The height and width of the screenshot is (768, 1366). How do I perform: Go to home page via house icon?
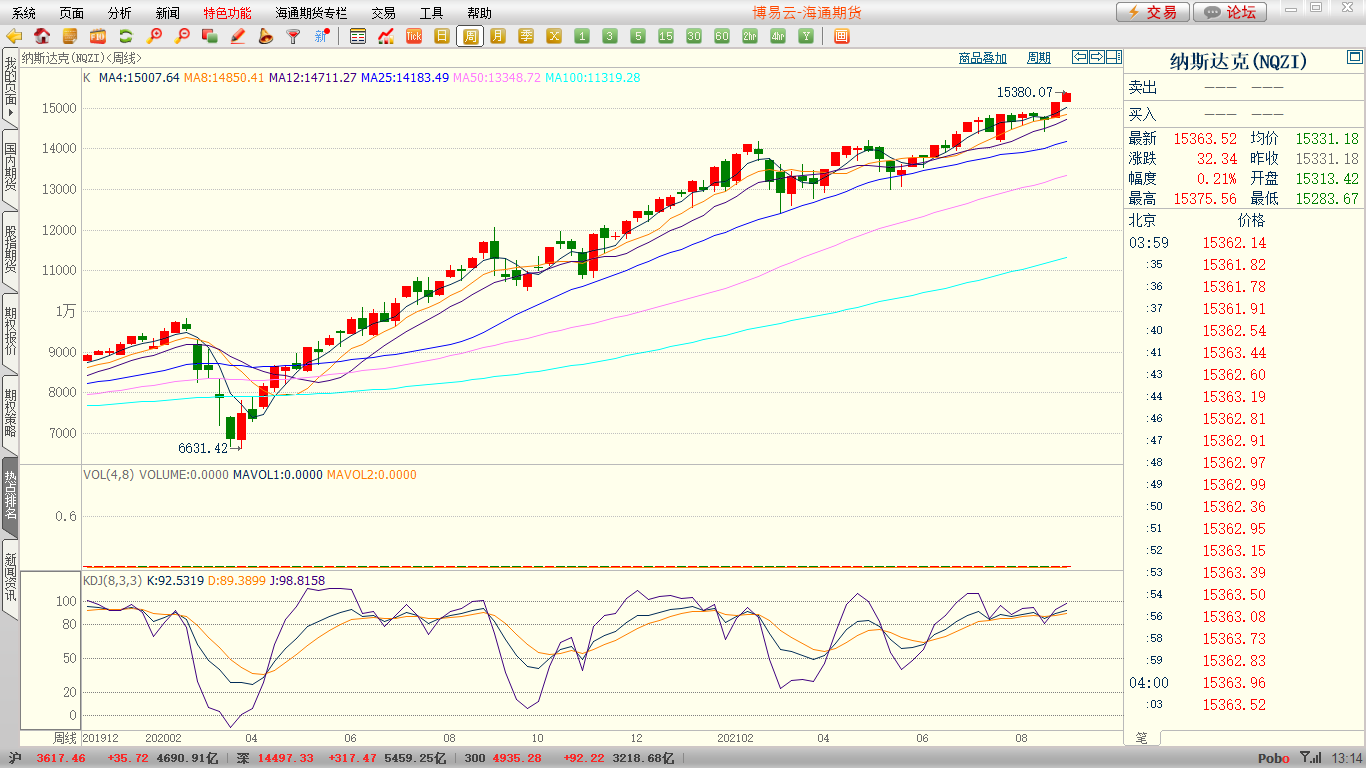coord(42,36)
